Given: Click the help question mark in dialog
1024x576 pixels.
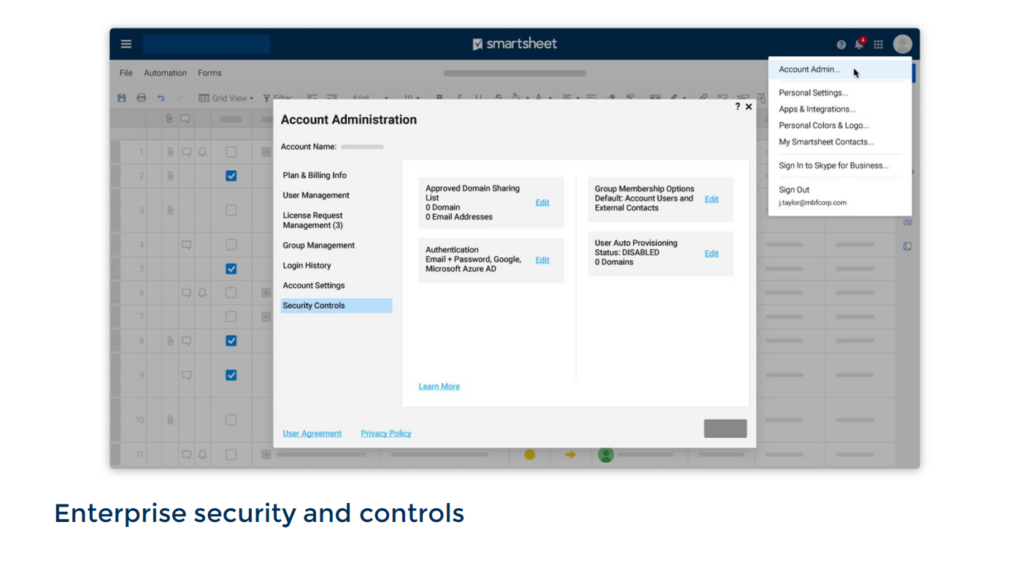Looking at the screenshot, I should (737, 106).
